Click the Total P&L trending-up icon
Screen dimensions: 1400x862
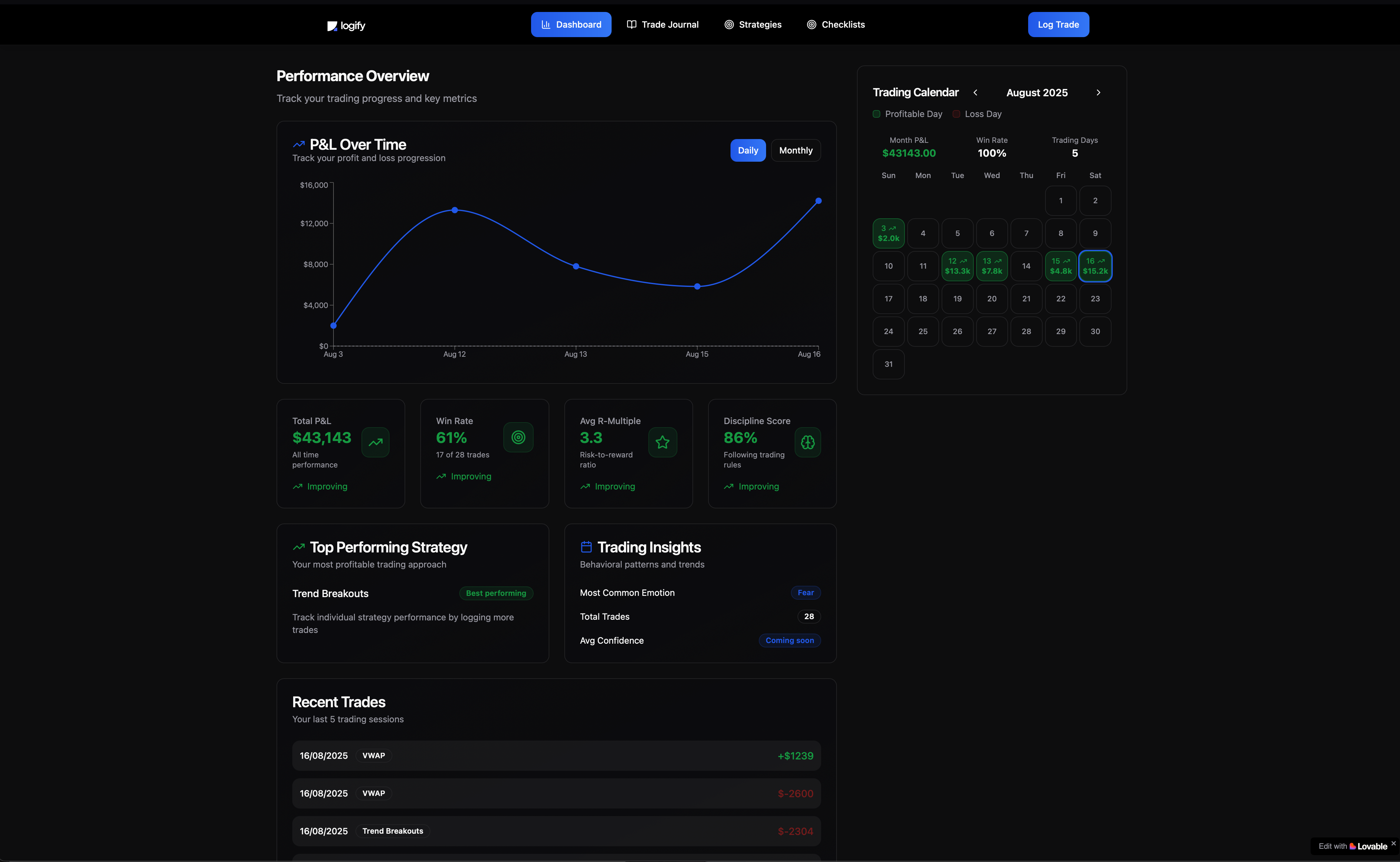point(375,442)
